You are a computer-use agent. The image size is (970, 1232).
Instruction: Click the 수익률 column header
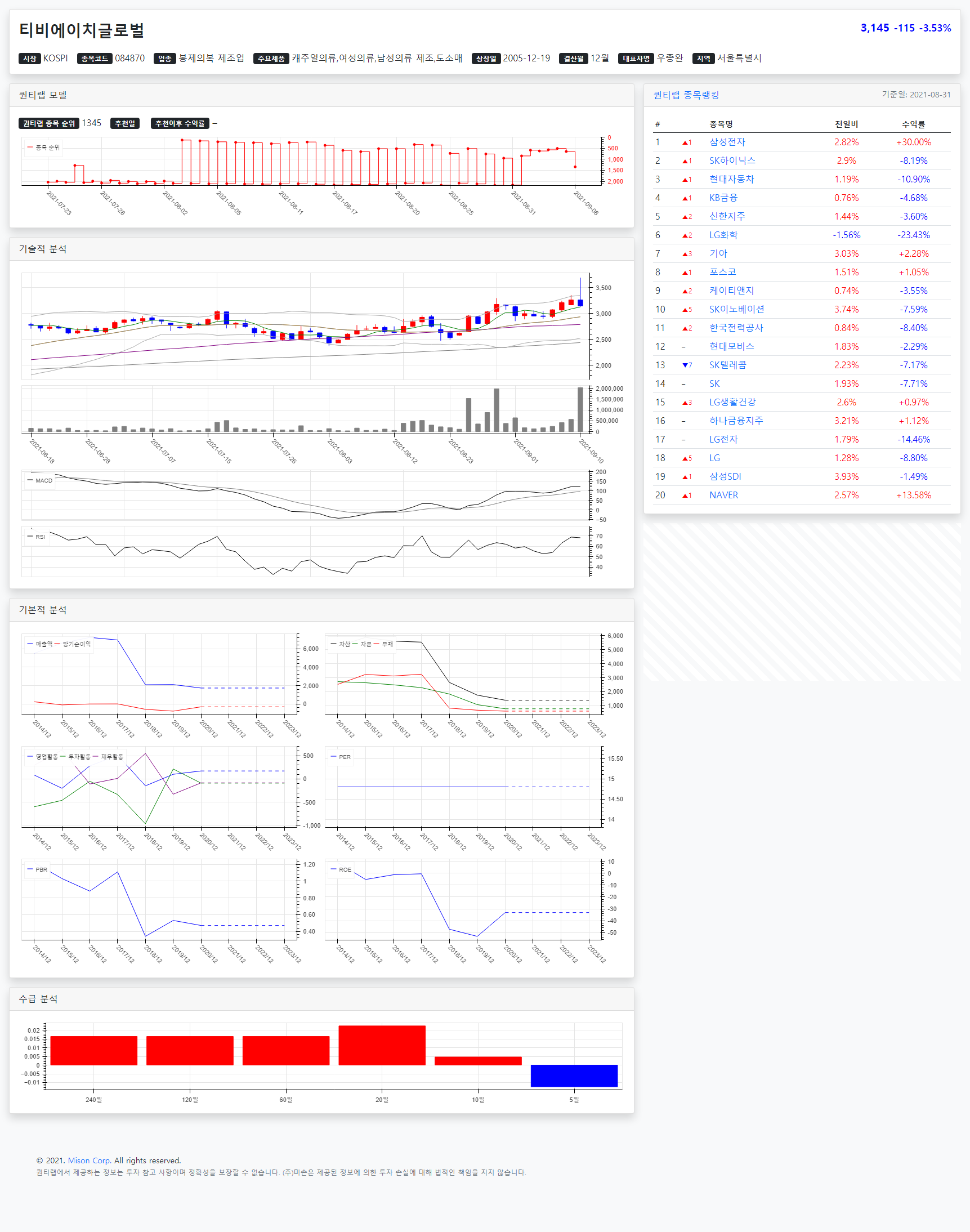913,124
